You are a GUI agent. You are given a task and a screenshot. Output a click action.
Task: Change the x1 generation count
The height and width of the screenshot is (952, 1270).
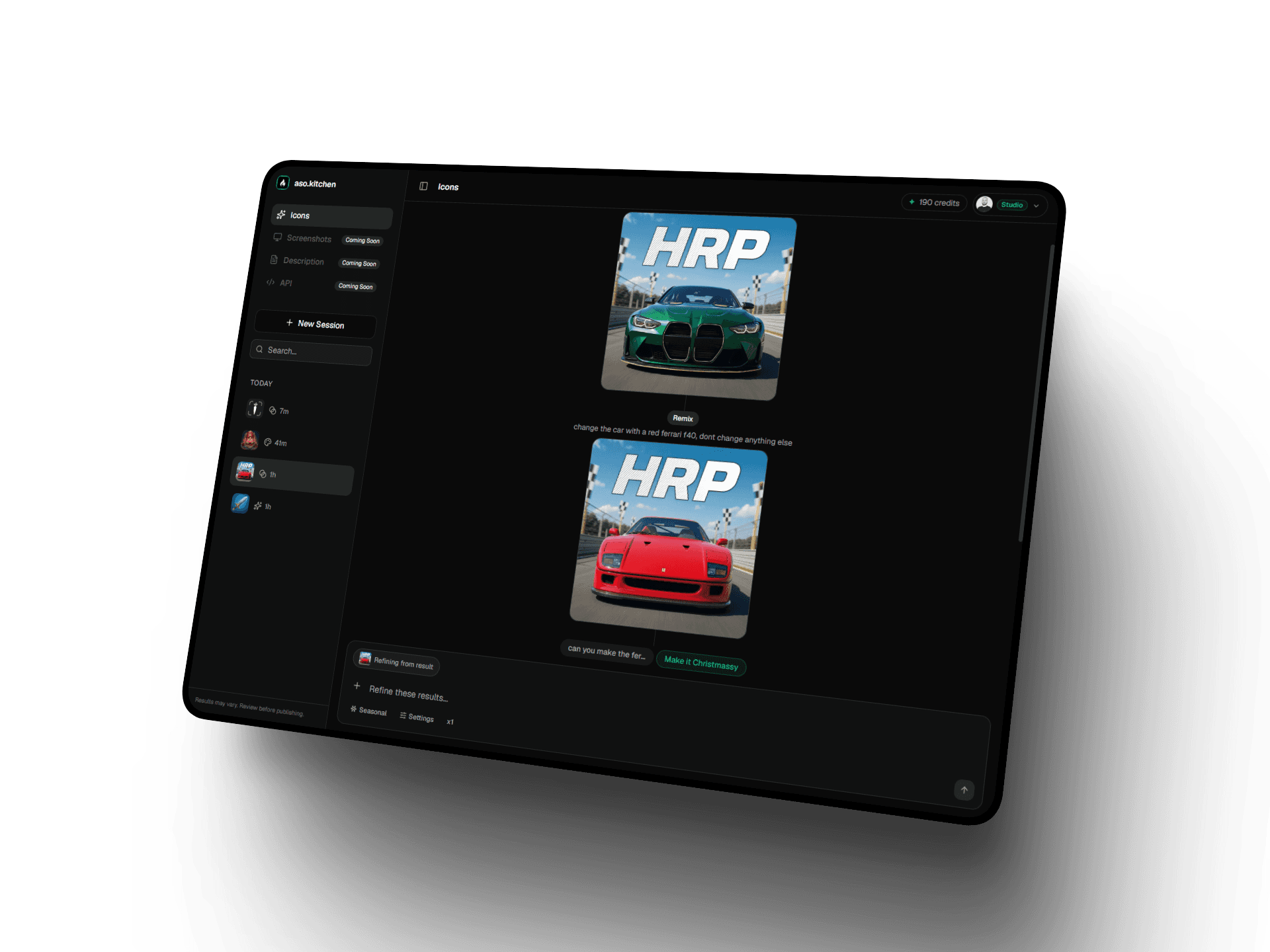(x=450, y=722)
